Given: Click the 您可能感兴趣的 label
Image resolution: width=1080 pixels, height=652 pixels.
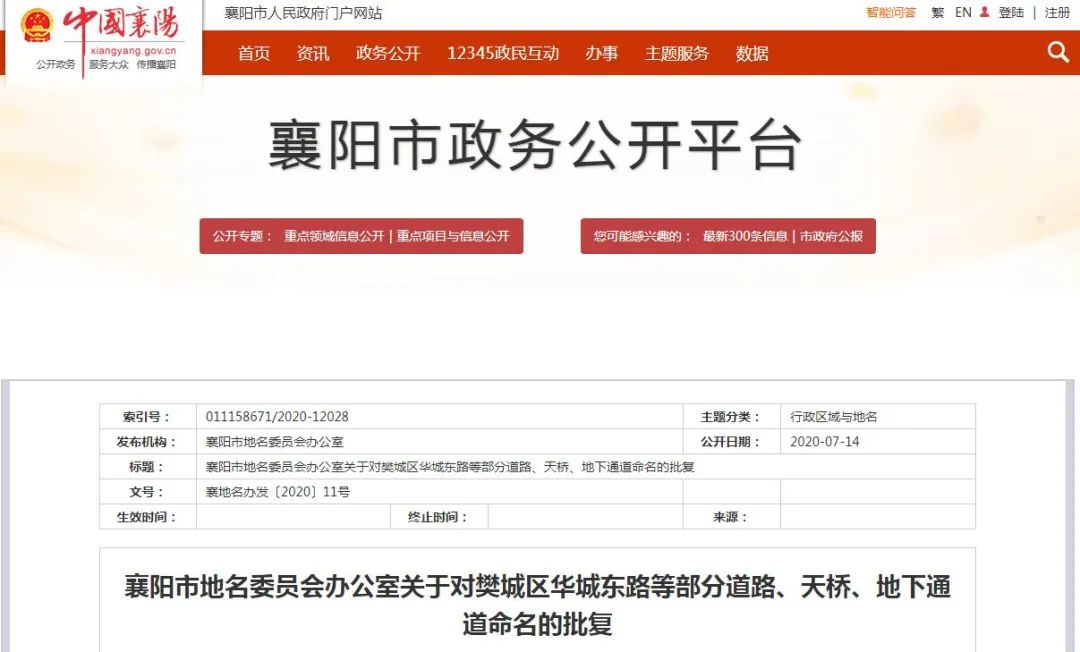Looking at the screenshot, I should pyautogui.click(x=642, y=236).
